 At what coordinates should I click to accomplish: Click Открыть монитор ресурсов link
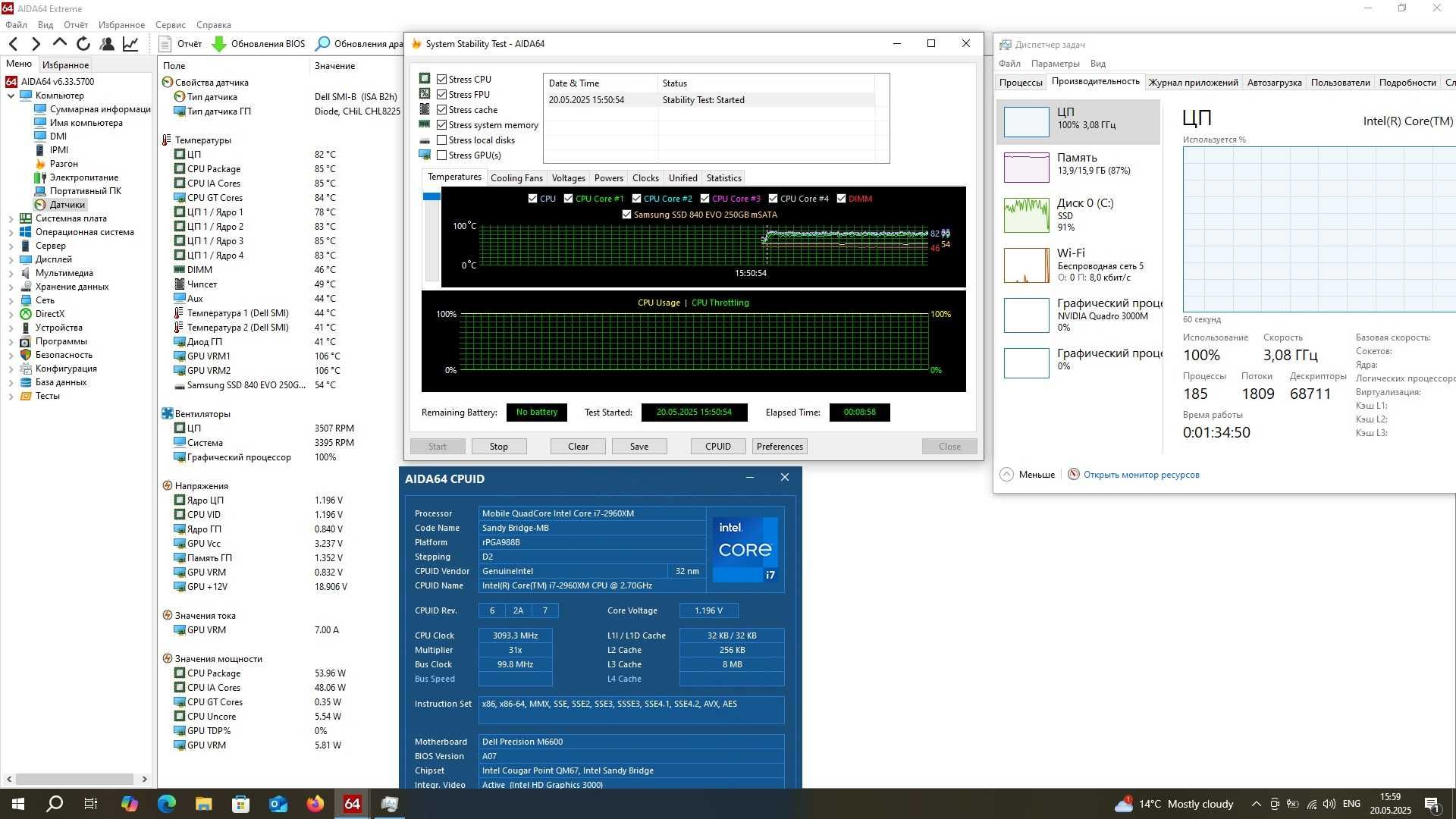pyautogui.click(x=1141, y=475)
